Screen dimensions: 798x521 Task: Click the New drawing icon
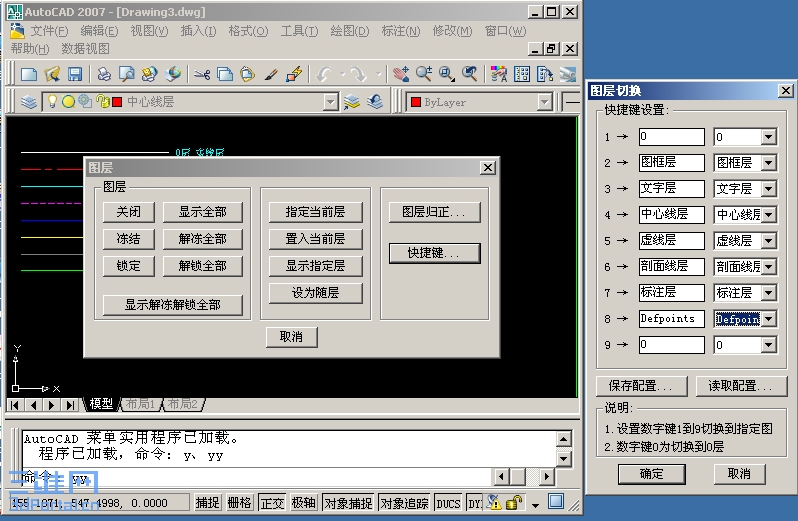point(28,75)
